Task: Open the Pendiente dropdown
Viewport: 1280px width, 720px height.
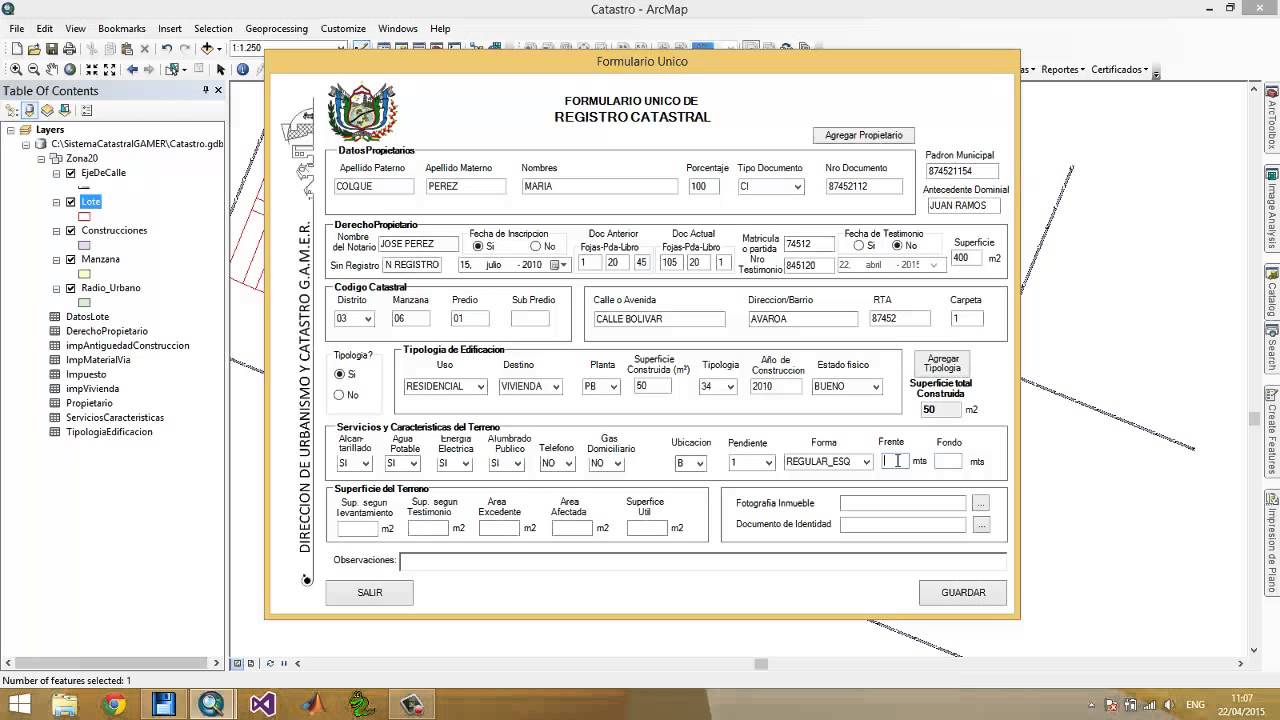Action: click(x=767, y=463)
